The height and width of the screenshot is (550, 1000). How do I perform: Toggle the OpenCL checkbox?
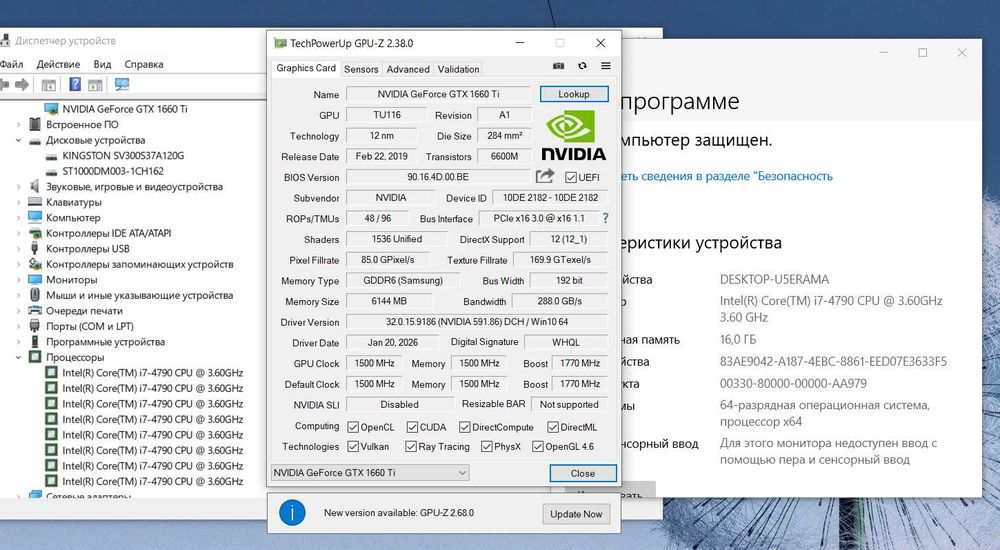pos(353,427)
